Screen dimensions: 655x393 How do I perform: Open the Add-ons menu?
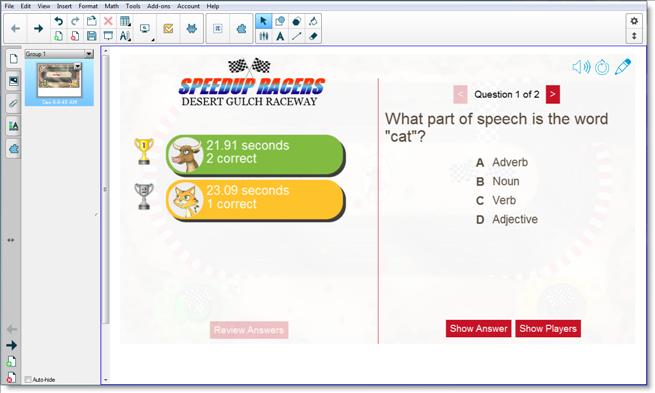[x=159, y=6]
